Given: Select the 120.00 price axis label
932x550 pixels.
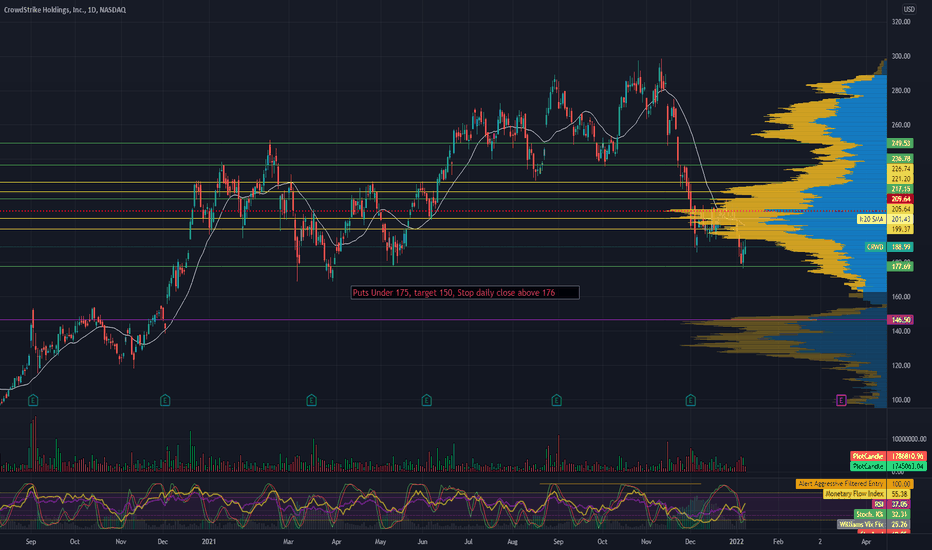Looking at the screenshot, I should point(901,366).
